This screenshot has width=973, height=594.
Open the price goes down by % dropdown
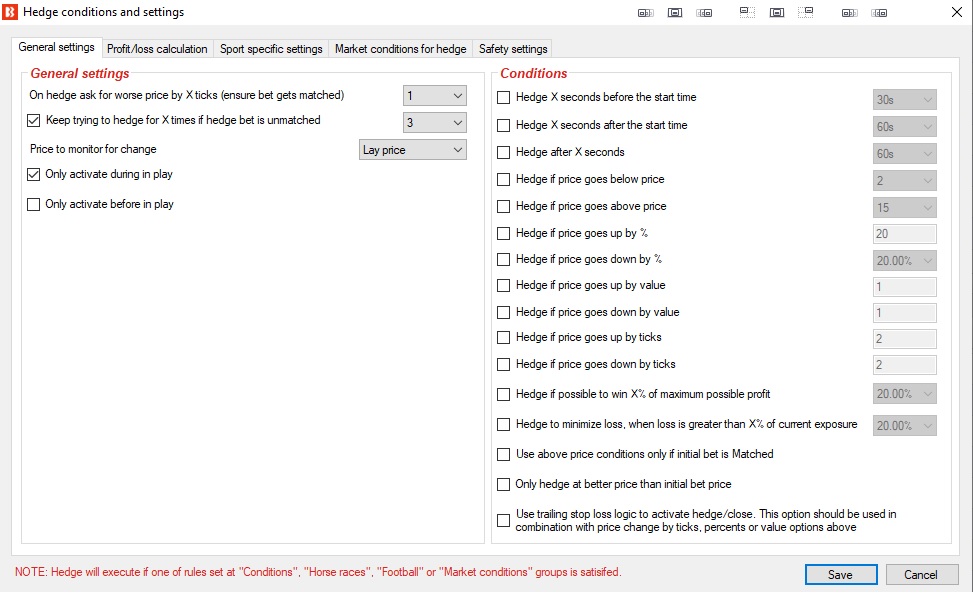(x=905, y=261)
